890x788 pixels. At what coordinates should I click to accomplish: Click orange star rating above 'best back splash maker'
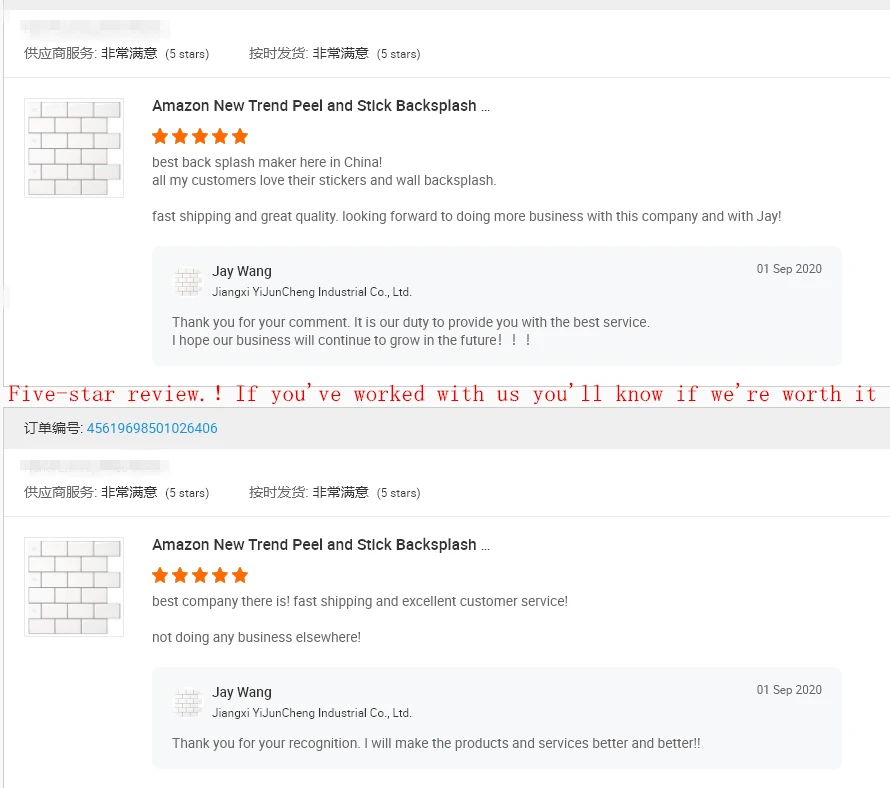200,136
